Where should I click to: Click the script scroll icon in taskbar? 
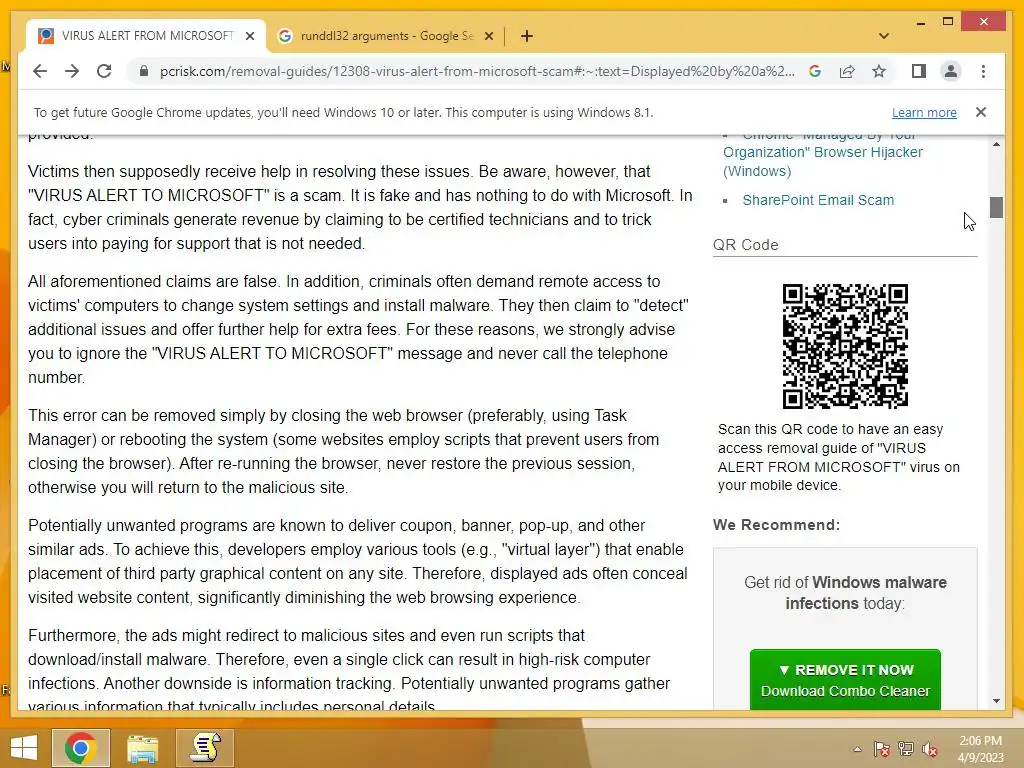click(204, 748)
